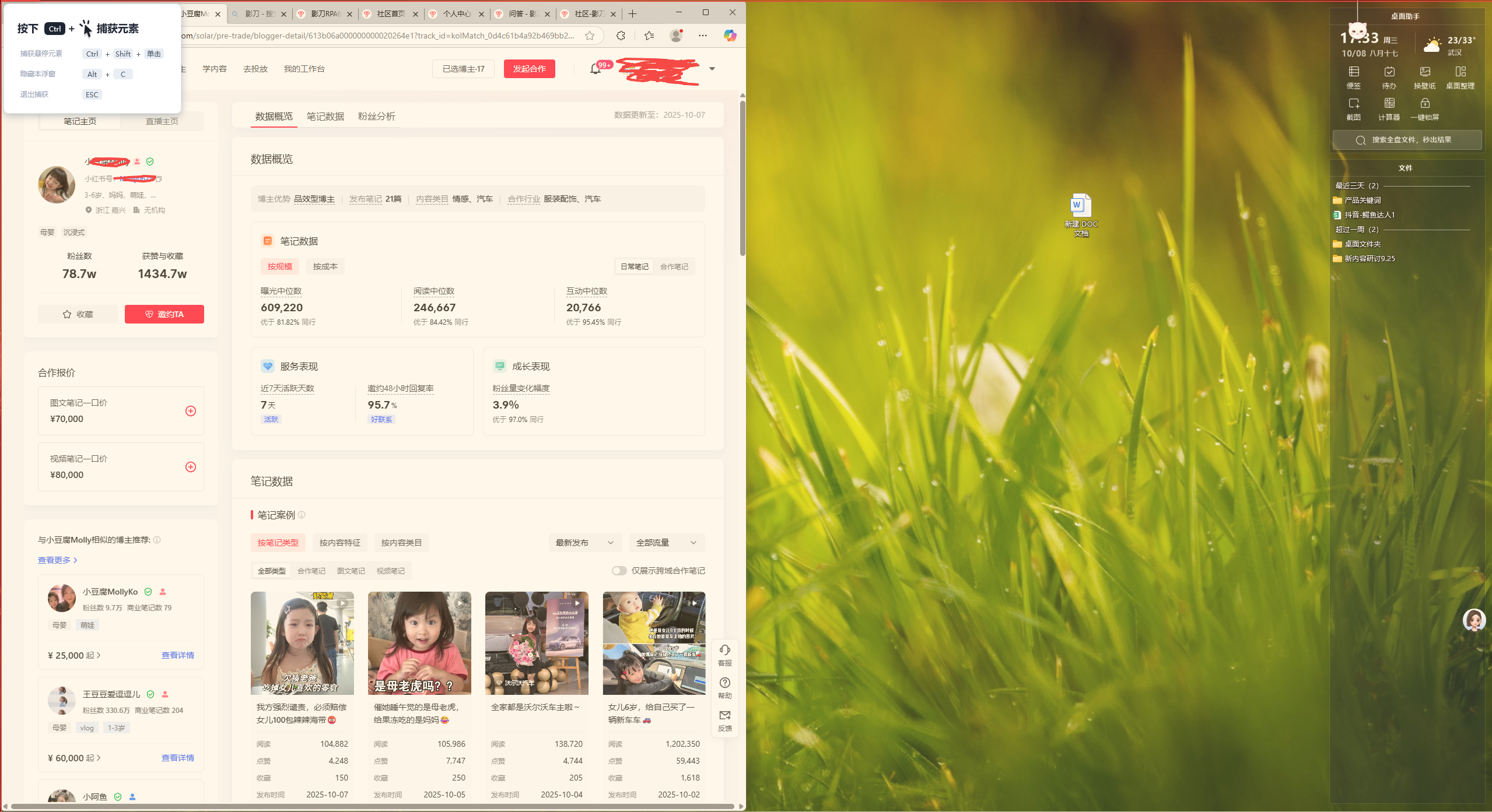Select 日常笔记 in the 笔记数据 card
Screen dimensions: 1492x812
point(635,266)
